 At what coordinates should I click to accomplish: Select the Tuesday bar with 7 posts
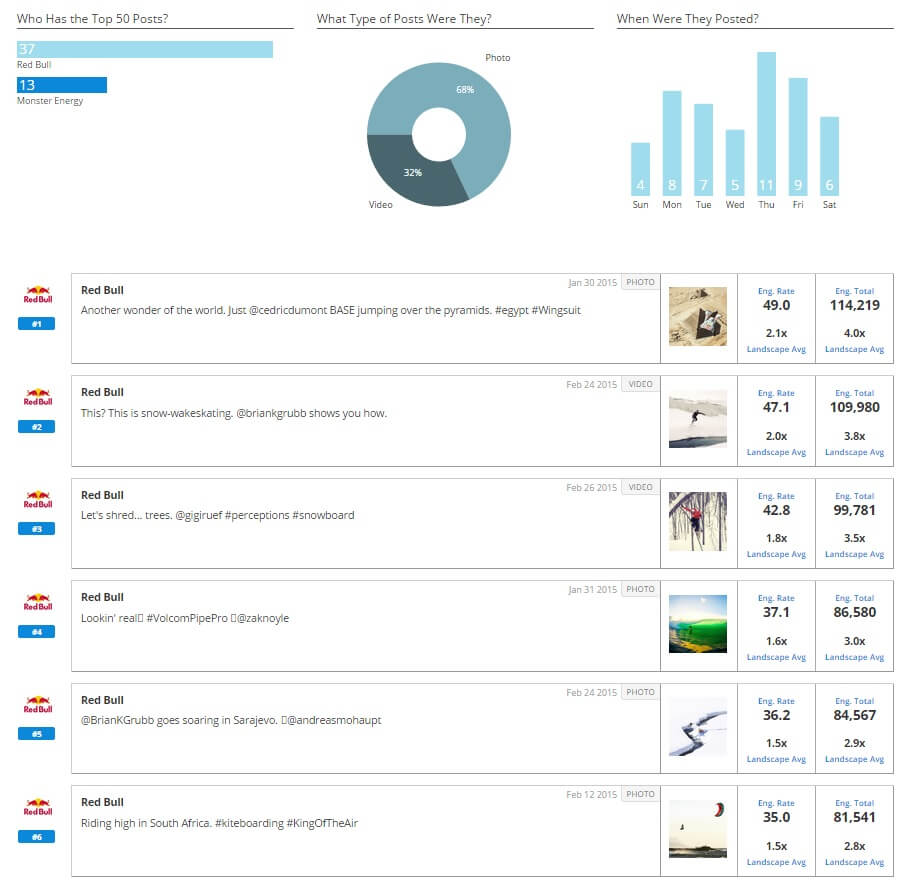(x=704, y=150)
